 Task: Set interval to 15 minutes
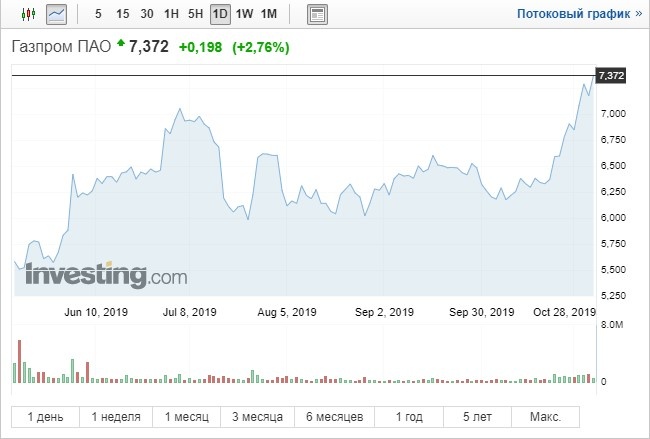pos(122,14)
